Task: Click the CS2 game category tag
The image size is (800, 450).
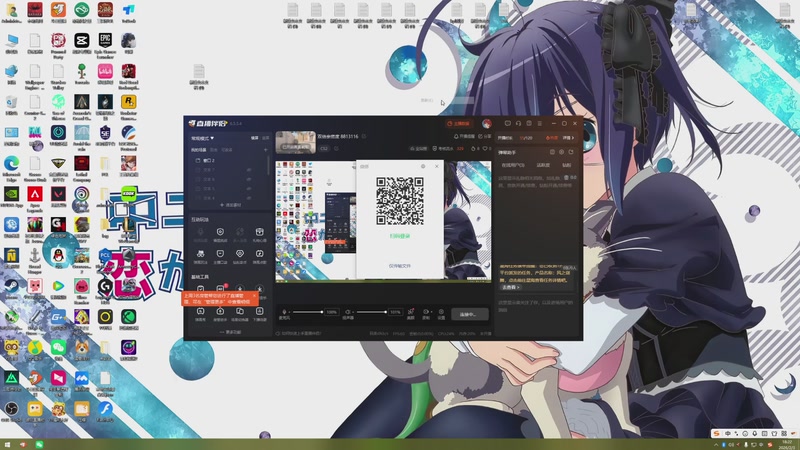Action: [x=324, y=148]
